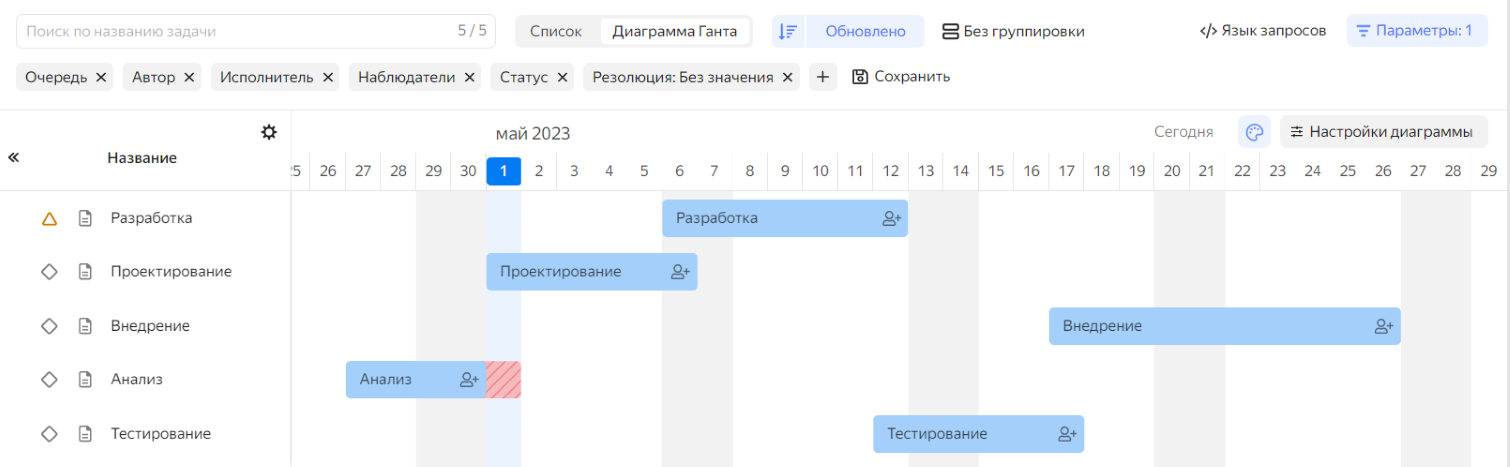Image resolution: width=1510 pixels, height=467 pixels.
Task: Remove the Резолюция: Без значения filter
Action: coord(787,77)
